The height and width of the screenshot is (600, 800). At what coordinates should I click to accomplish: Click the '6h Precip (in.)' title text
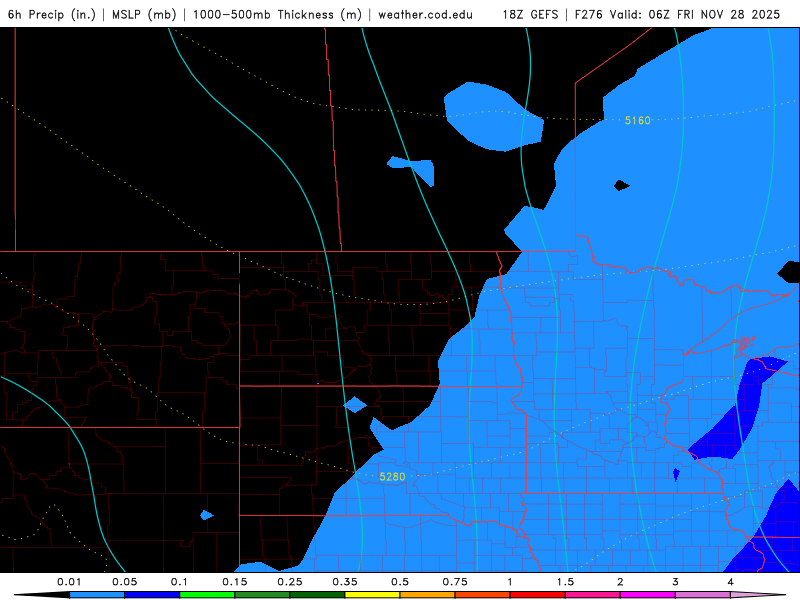(x=52, y=14)
